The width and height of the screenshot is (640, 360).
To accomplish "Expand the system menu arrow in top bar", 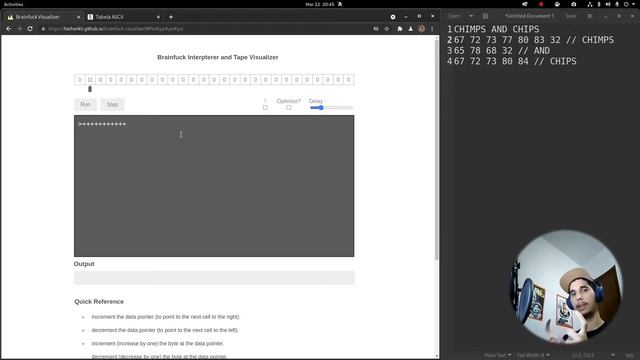I will click(634, 4).
